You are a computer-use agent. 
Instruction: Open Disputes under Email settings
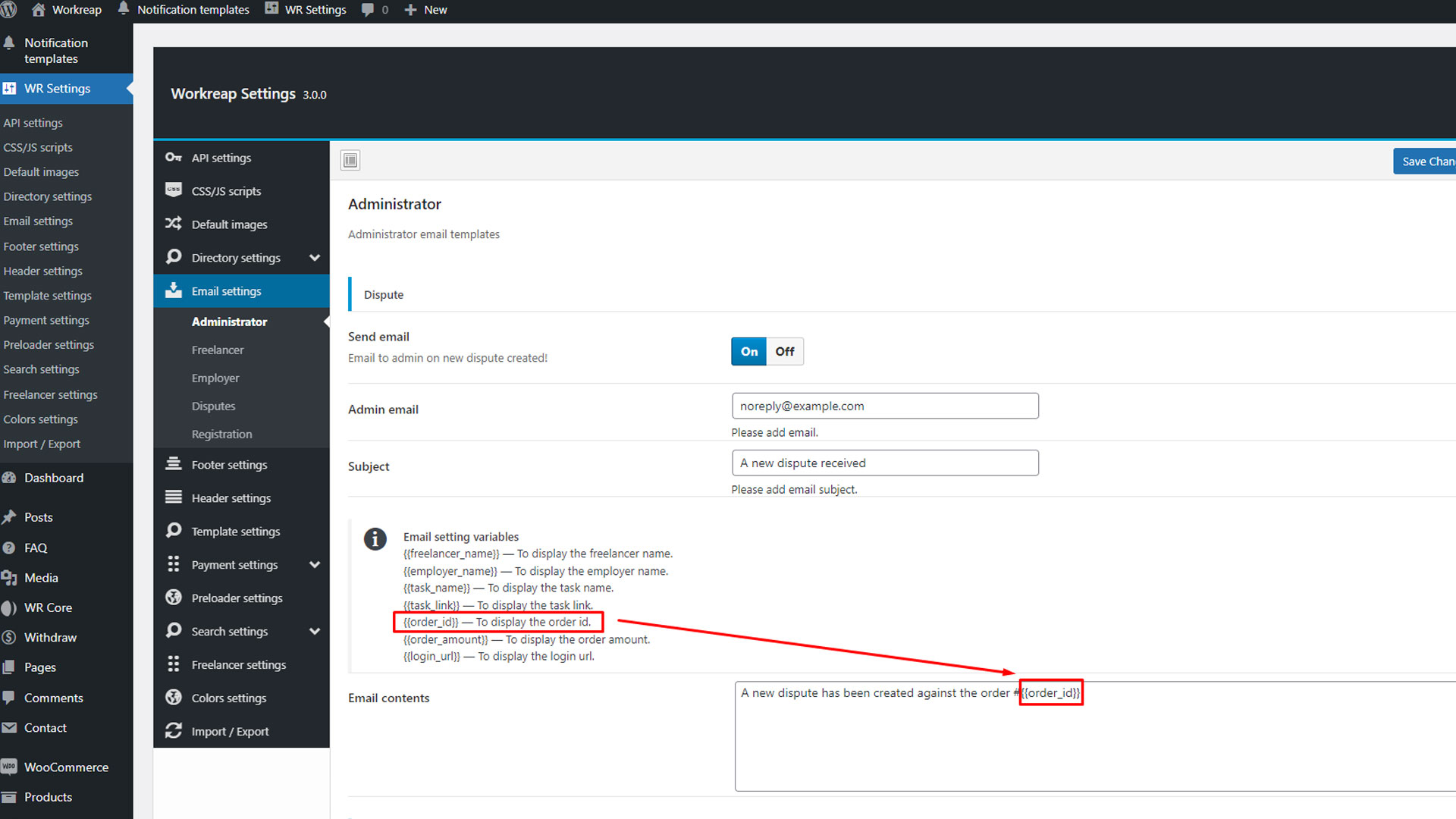[x=213, y=406]
